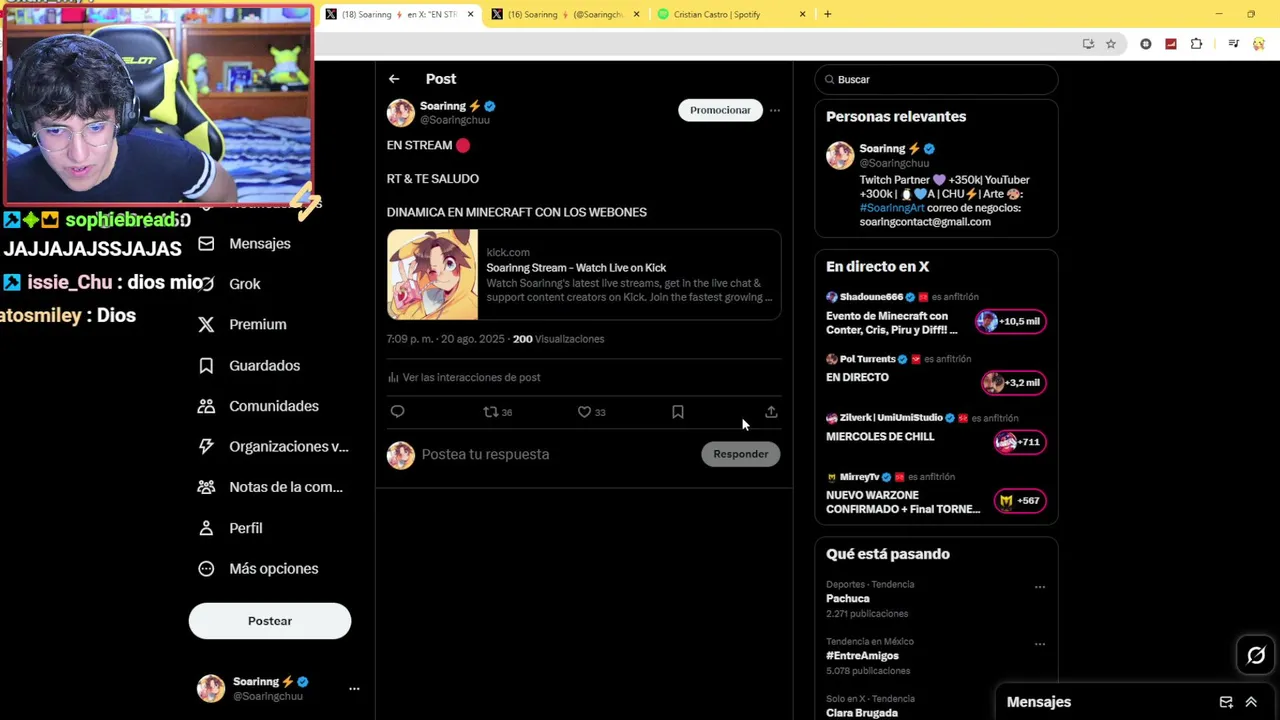Viewport: 1280px width, 720px height.
Task: Open the Clara Brugada trending topic
Action: (862, 713)
